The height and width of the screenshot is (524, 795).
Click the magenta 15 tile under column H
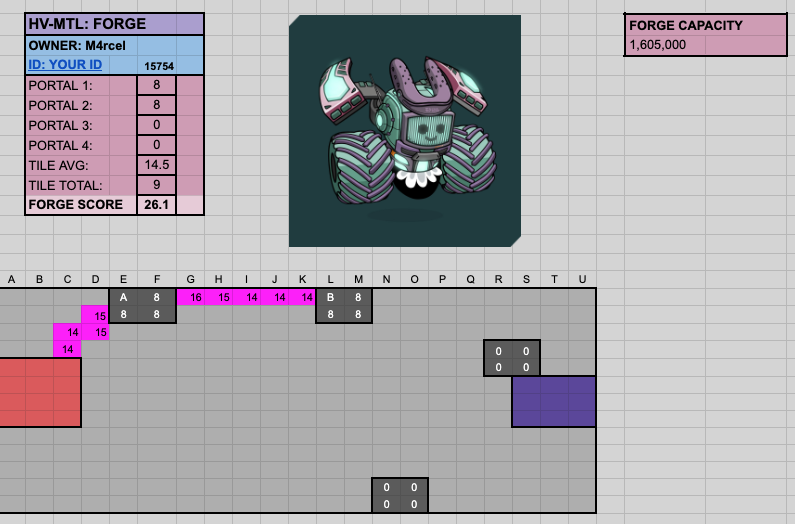pyautogui.click(x=219, y=297)
